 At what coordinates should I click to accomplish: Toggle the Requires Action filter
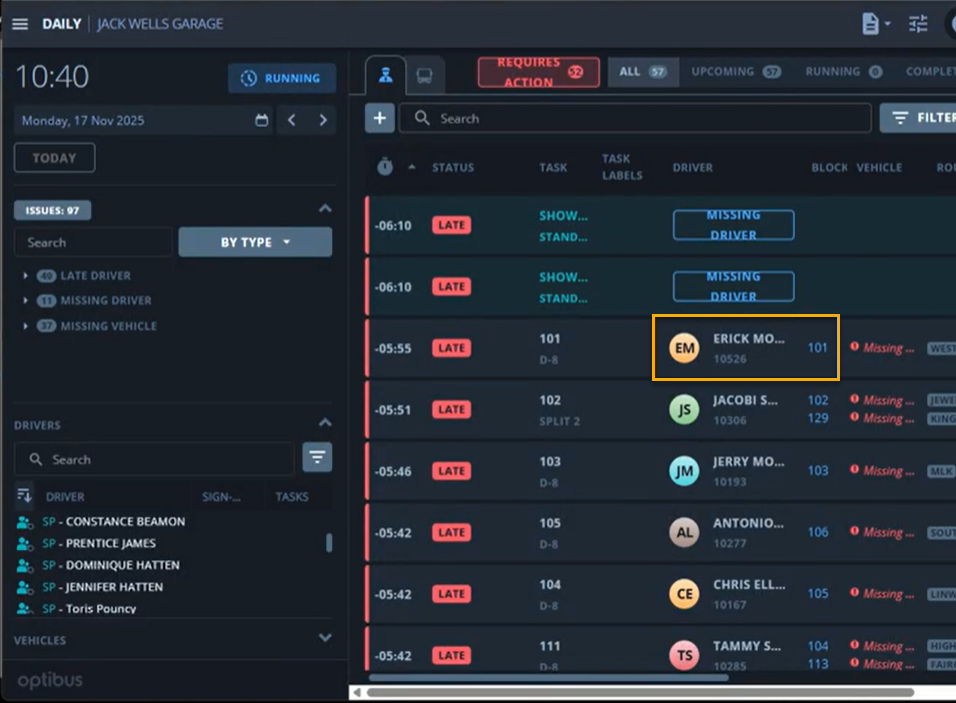point(538,72)
